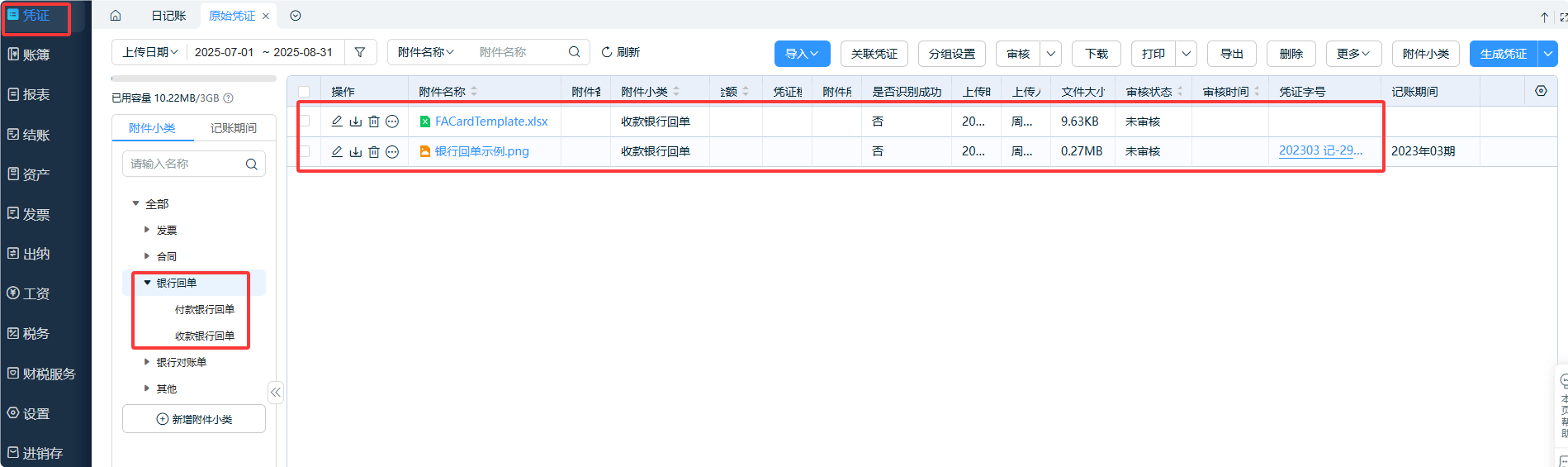Click the filter funnel icon

(360, 52)
